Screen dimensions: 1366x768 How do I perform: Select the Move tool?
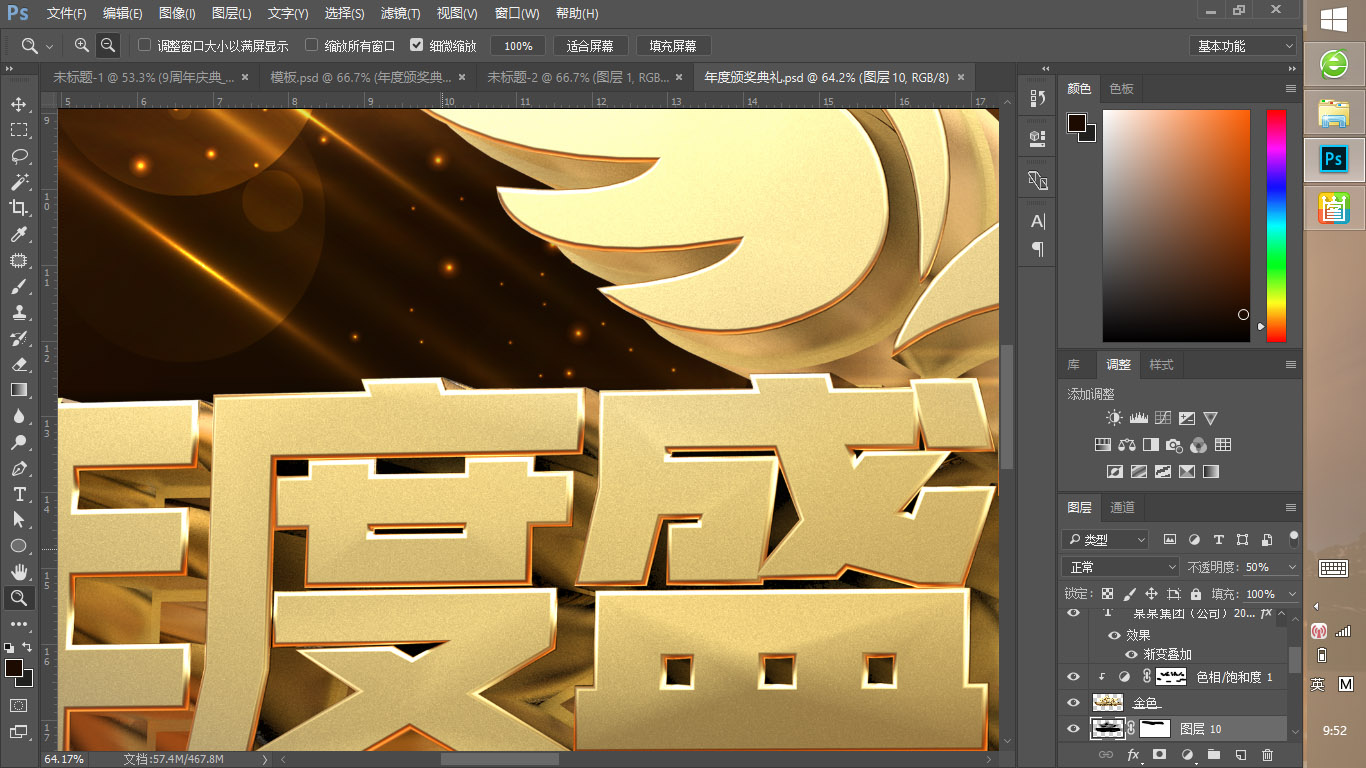[x=19, y=104]
